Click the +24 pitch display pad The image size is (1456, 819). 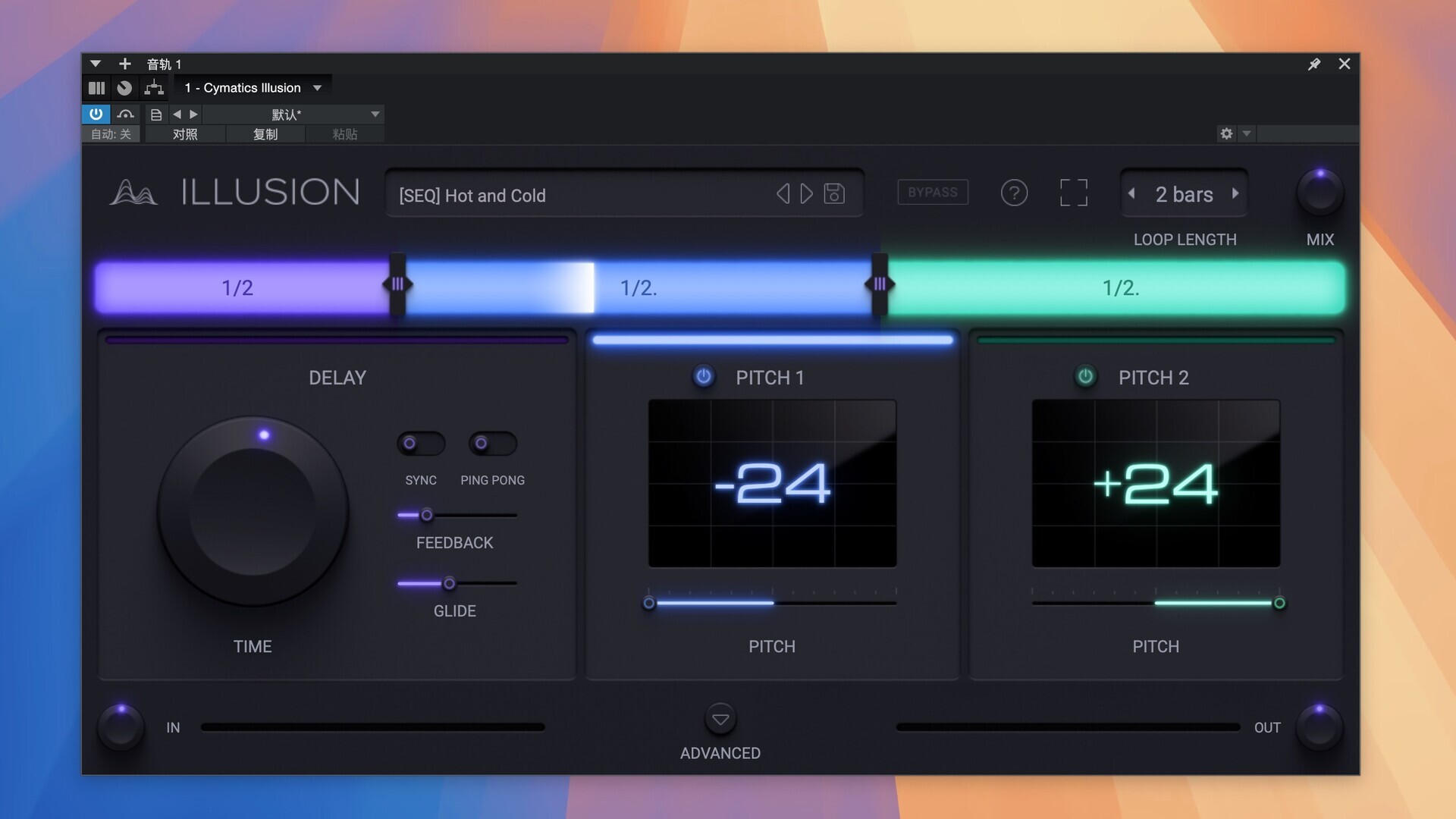[1156, 483]
